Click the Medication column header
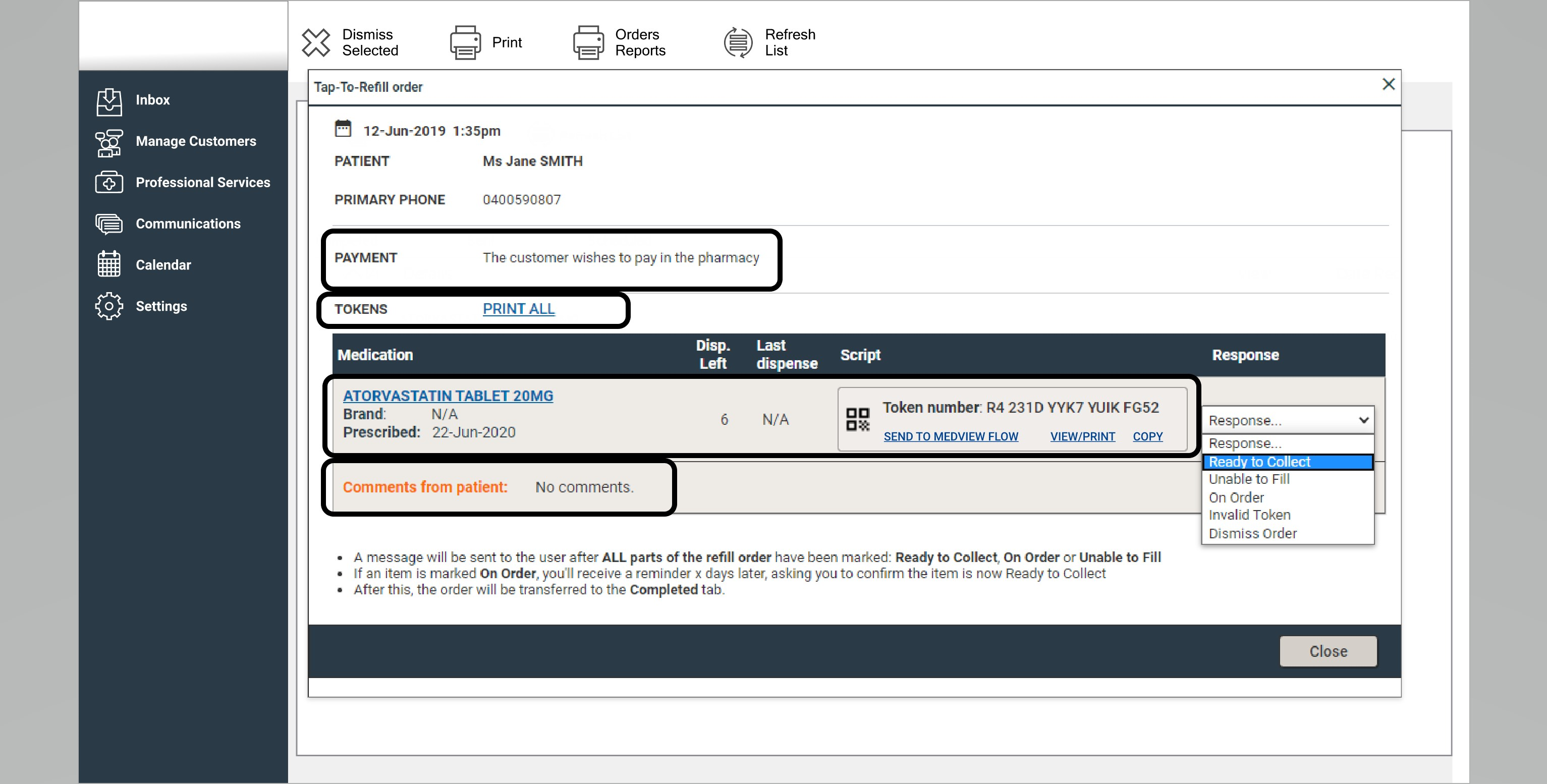 pos(375,355)
